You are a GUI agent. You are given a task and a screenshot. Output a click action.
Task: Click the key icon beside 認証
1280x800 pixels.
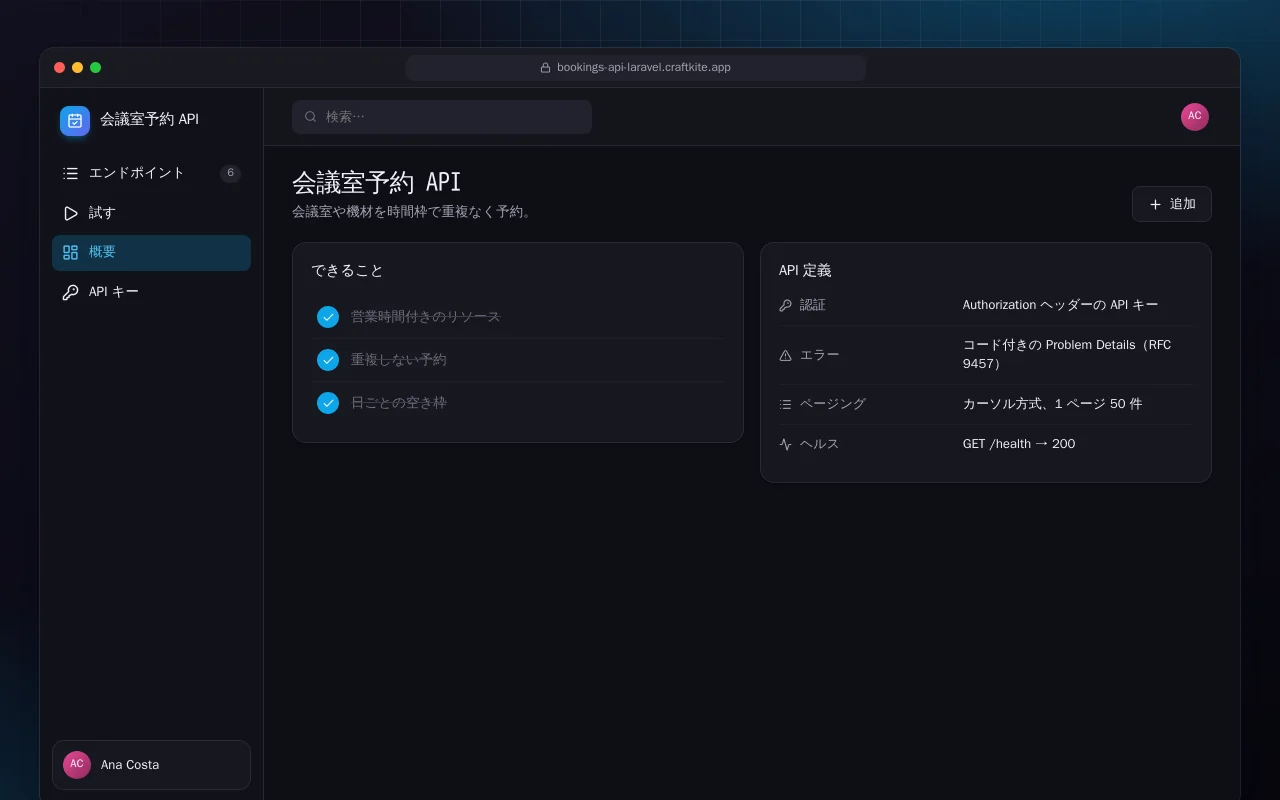tap(785, 306)
